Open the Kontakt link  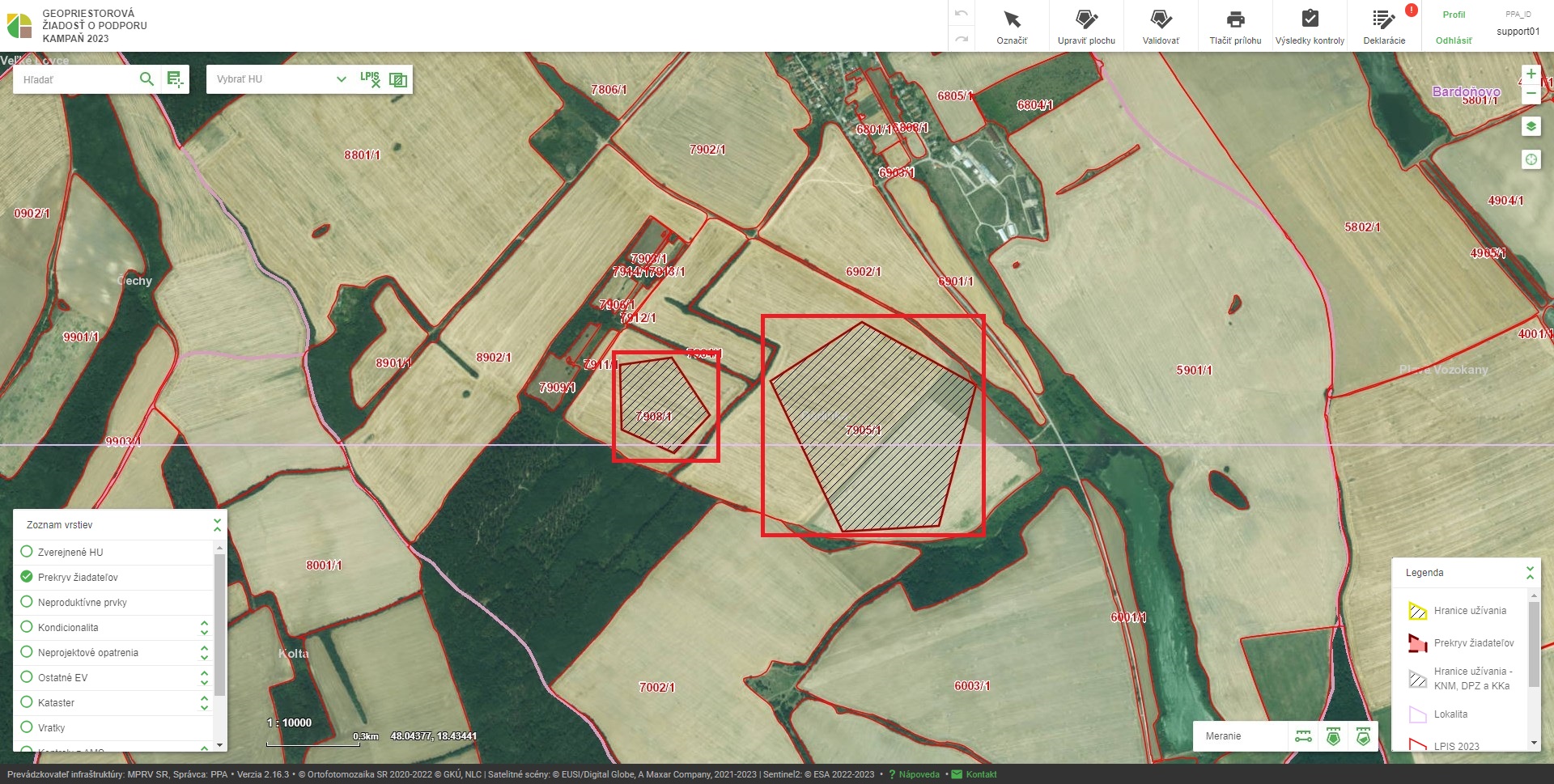pyautogui.click(x=981, y=774)
